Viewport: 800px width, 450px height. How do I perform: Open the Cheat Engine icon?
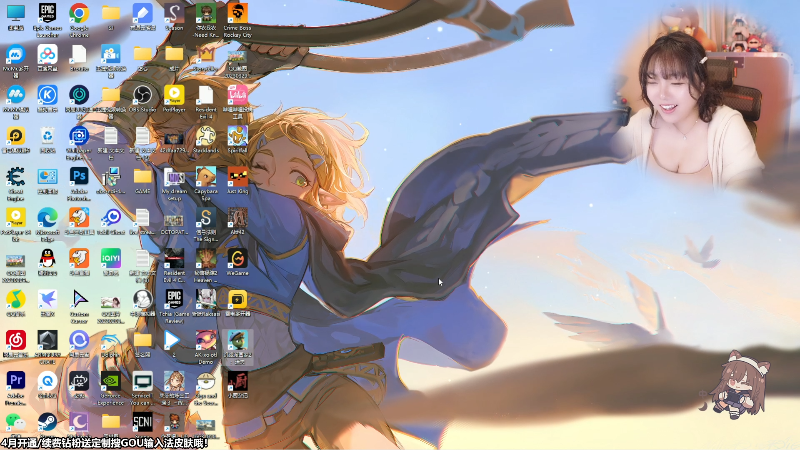(16, 177)
